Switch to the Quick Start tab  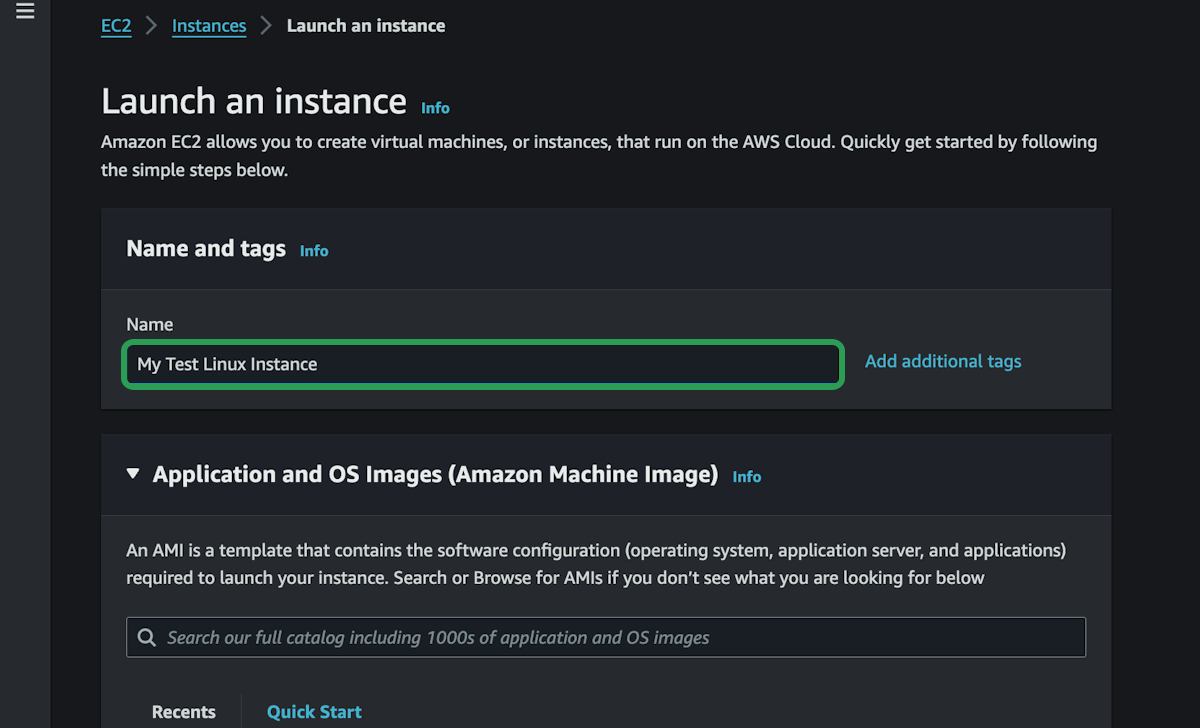tap(314, 712)
